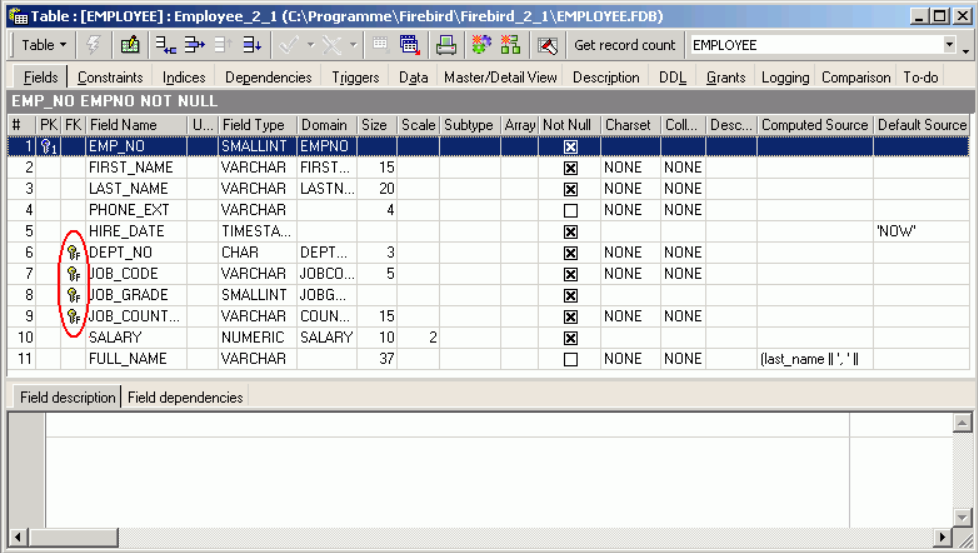This screenshot has width=978, height=553.
Task: Toggle Not Null checkbox for FULL_NAME
Action: coord(570,359)
